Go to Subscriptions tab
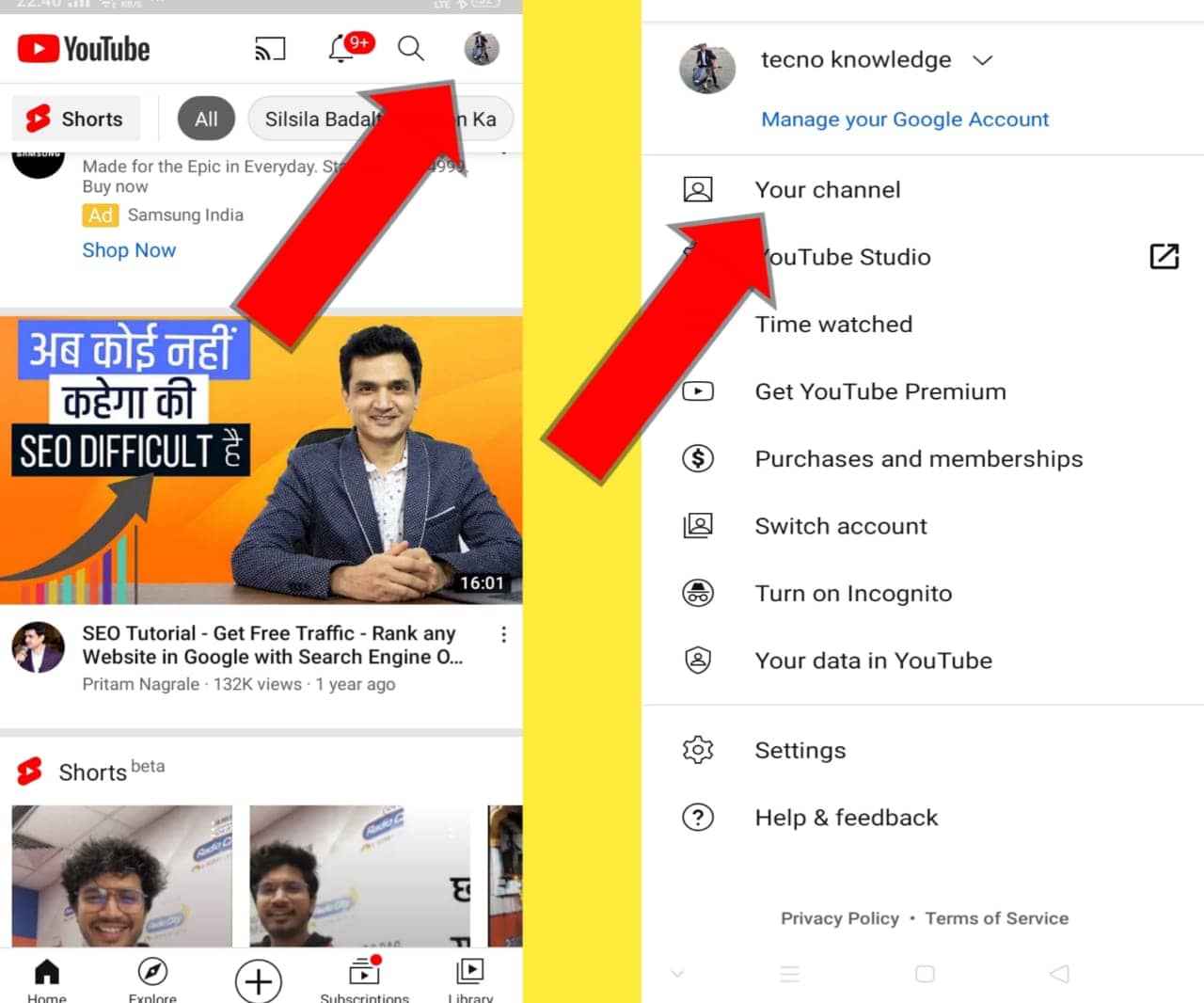This screenshot has width=1204, height=1003. (x=364, y=979)
